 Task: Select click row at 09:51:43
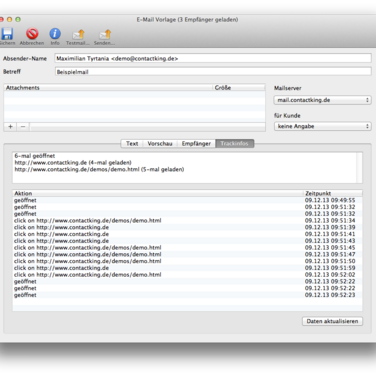(187, 241)
